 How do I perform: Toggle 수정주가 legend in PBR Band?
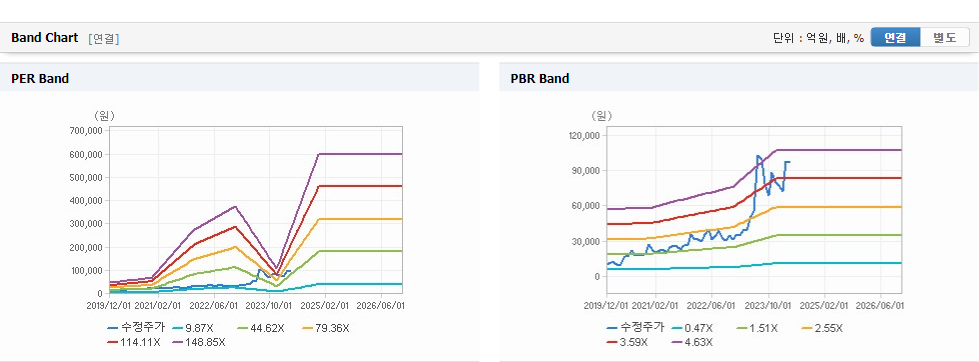click(636, 328)
